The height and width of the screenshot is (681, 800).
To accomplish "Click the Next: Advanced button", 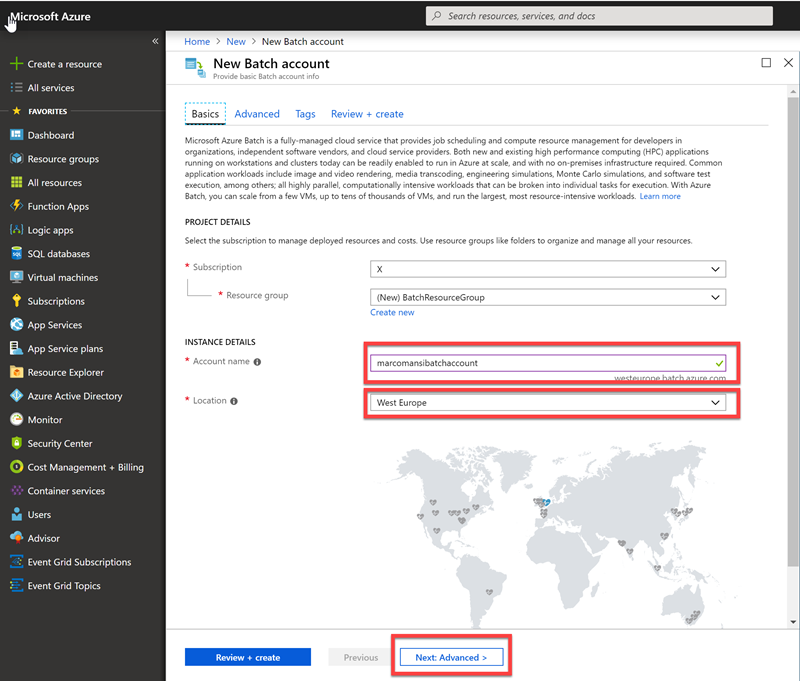I will [451, 657].
